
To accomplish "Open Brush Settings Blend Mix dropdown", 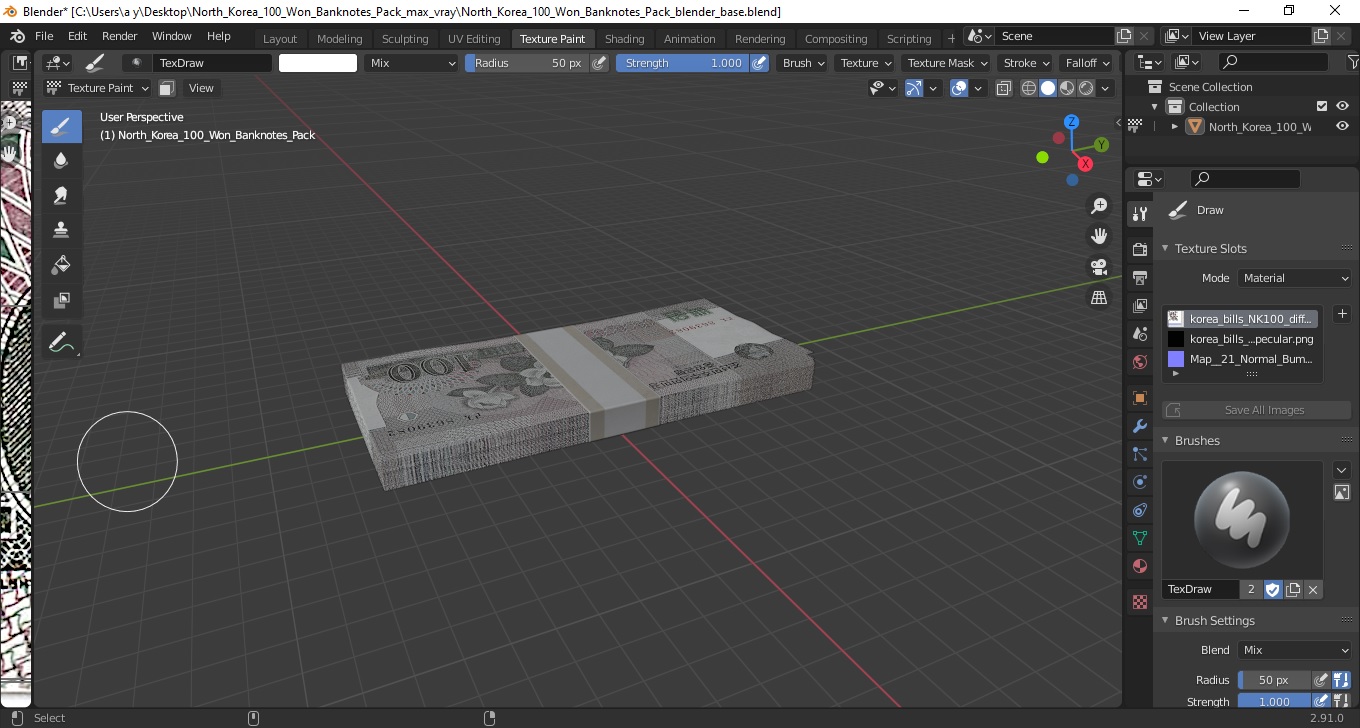I will [1294, 650].
